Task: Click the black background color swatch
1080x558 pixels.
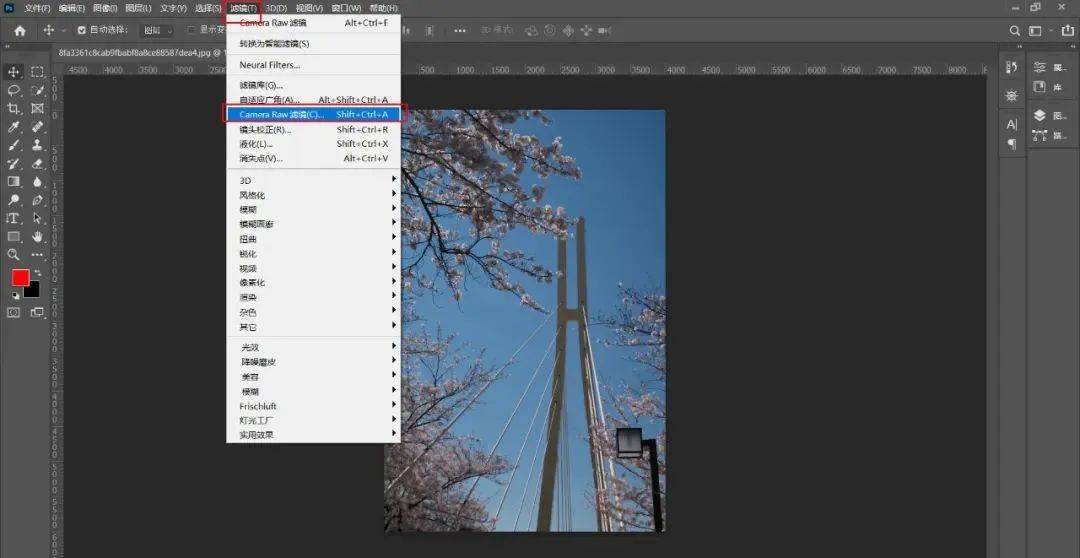Action: tap(33, 292)
